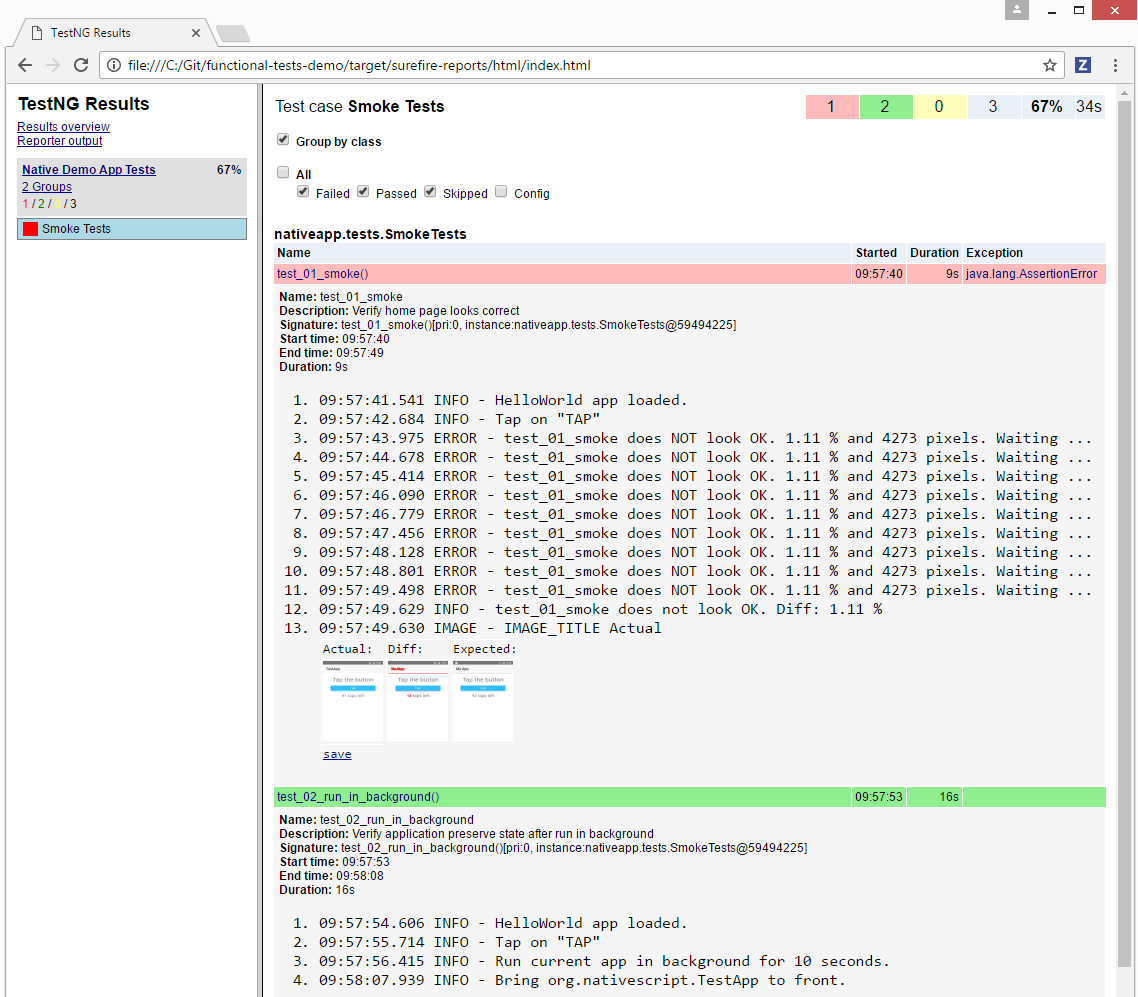
Task: Uncheck the Failed filter checkbox
Action: (303, 192)
